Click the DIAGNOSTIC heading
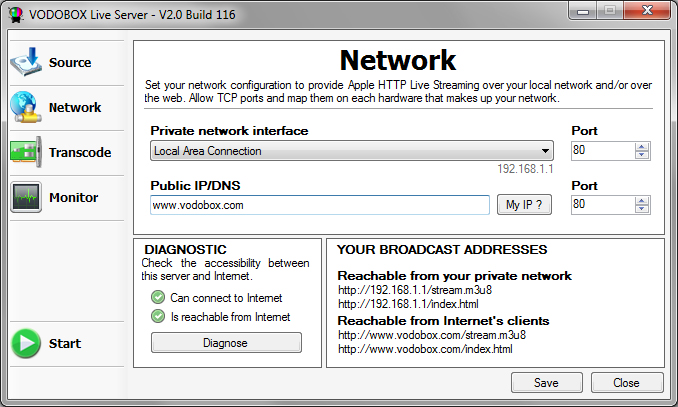 [x=185, y=250]
